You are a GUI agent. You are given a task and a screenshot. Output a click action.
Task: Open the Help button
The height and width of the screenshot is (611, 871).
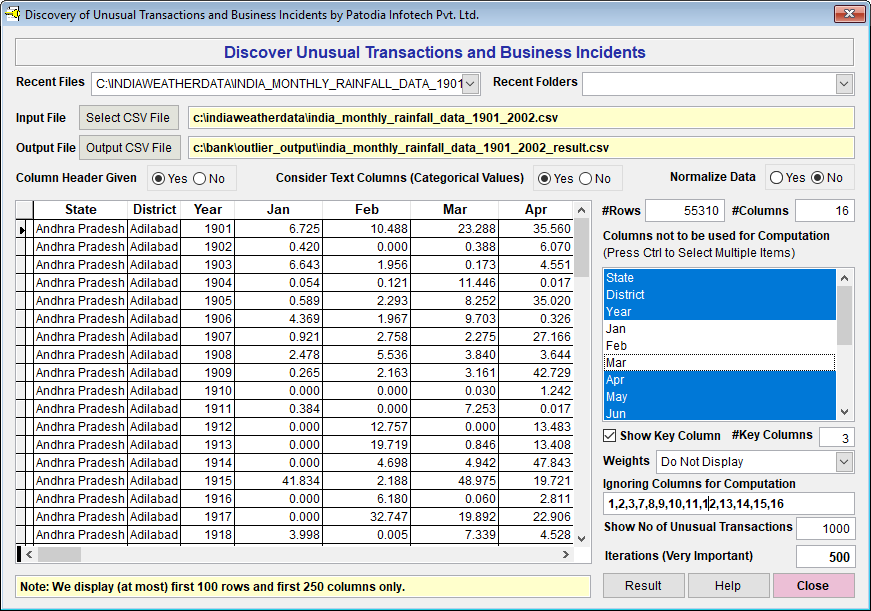point(728,586)
